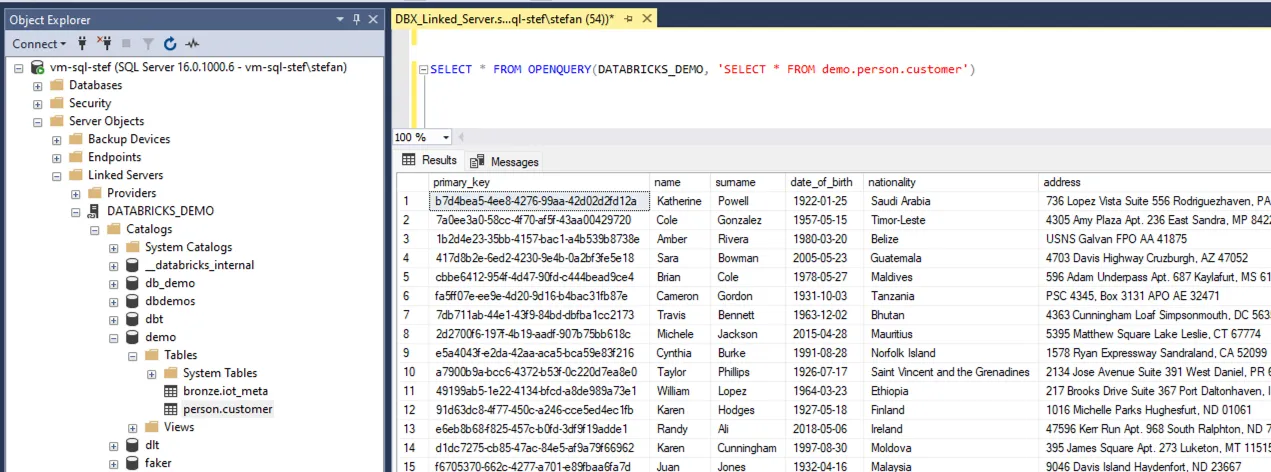Click the Disconnect plug icon
Screen dimensions: 1271x472
pos(104,44)
